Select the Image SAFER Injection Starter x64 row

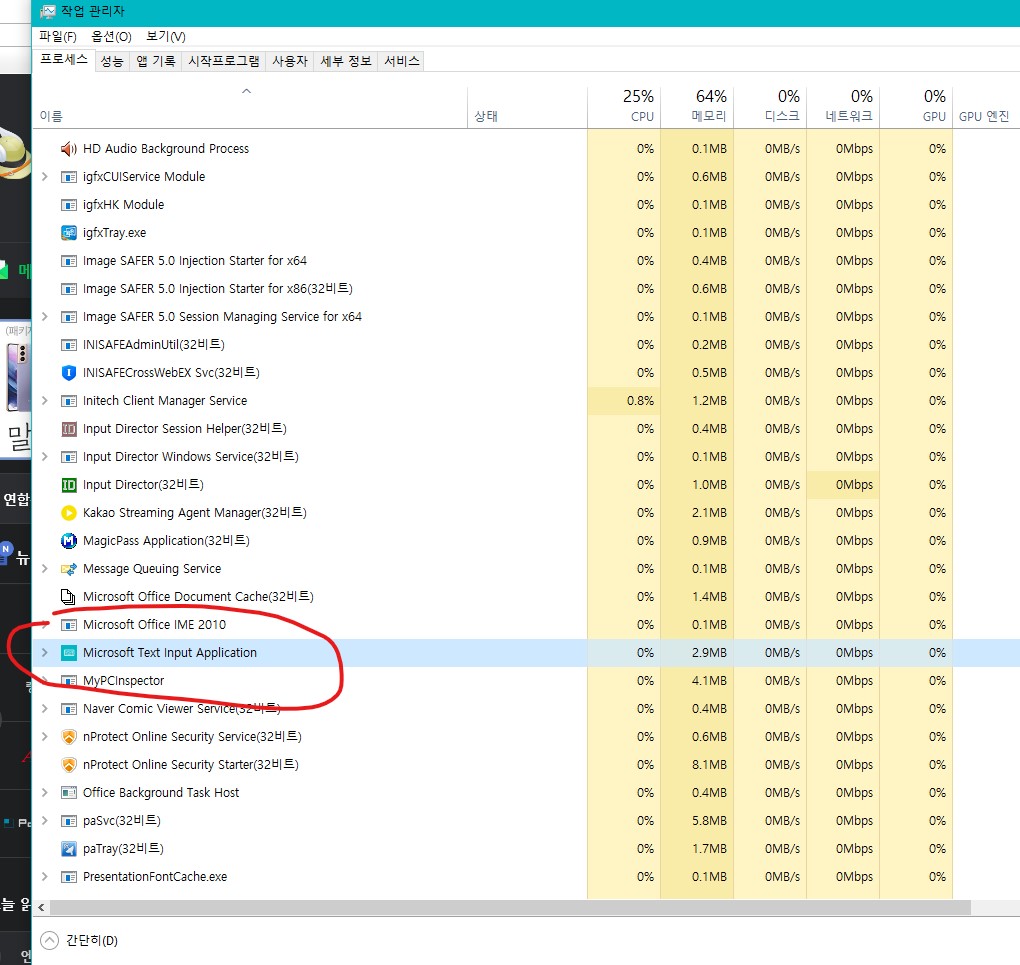tap(526, 261)
